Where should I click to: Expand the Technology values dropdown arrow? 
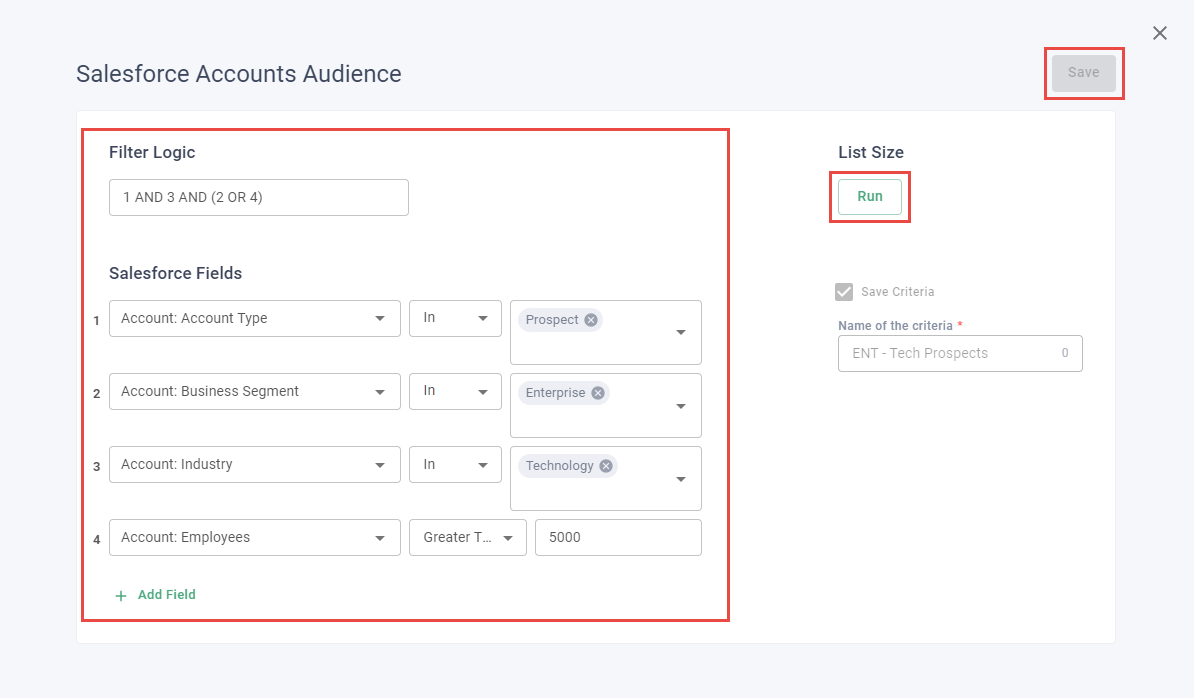tap(681, 479)
